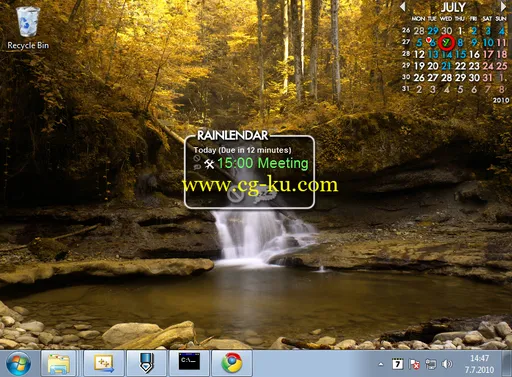Select Saturday 24 in the calendar

[488, 66]
